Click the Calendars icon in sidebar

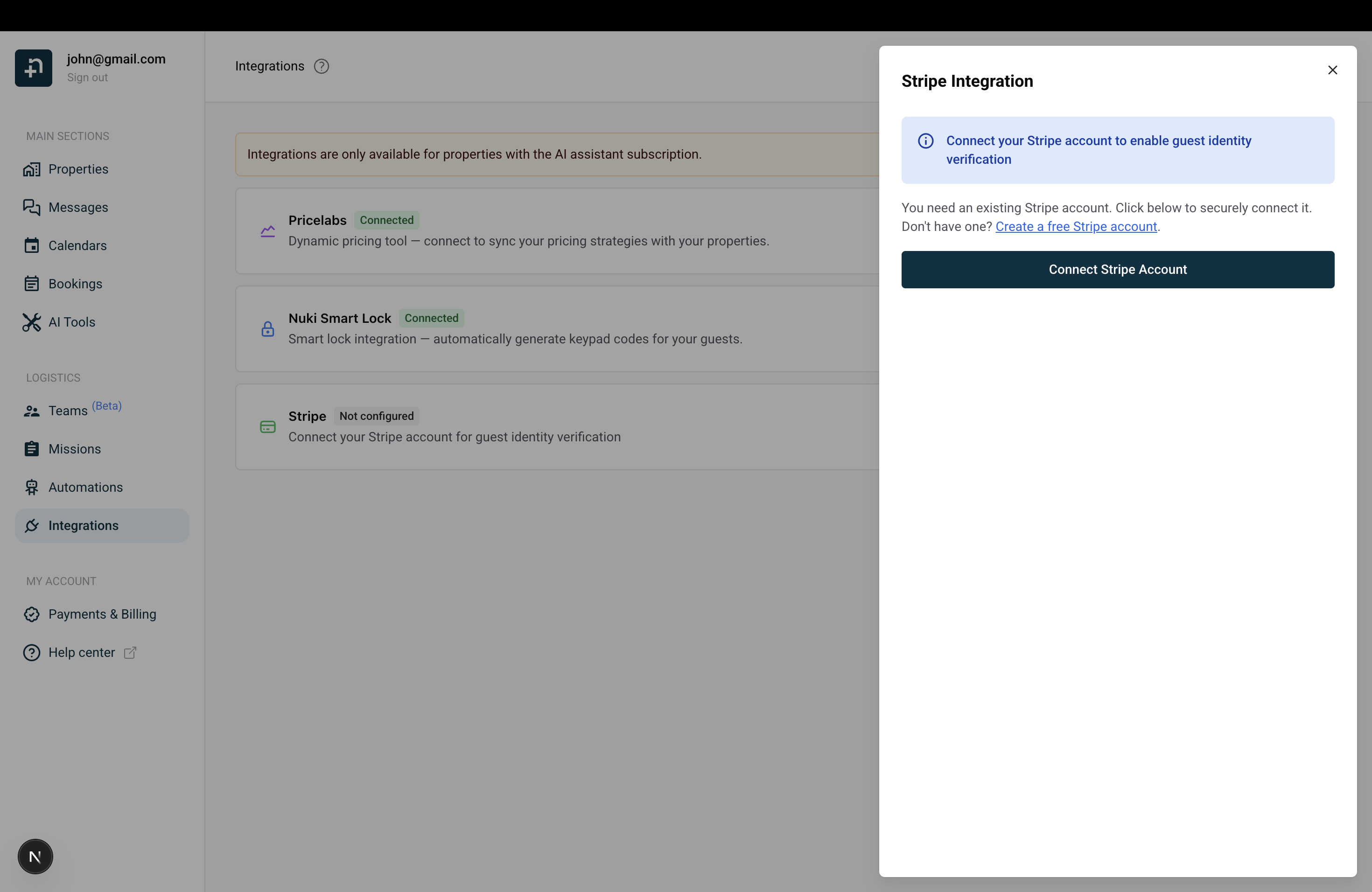32,245
